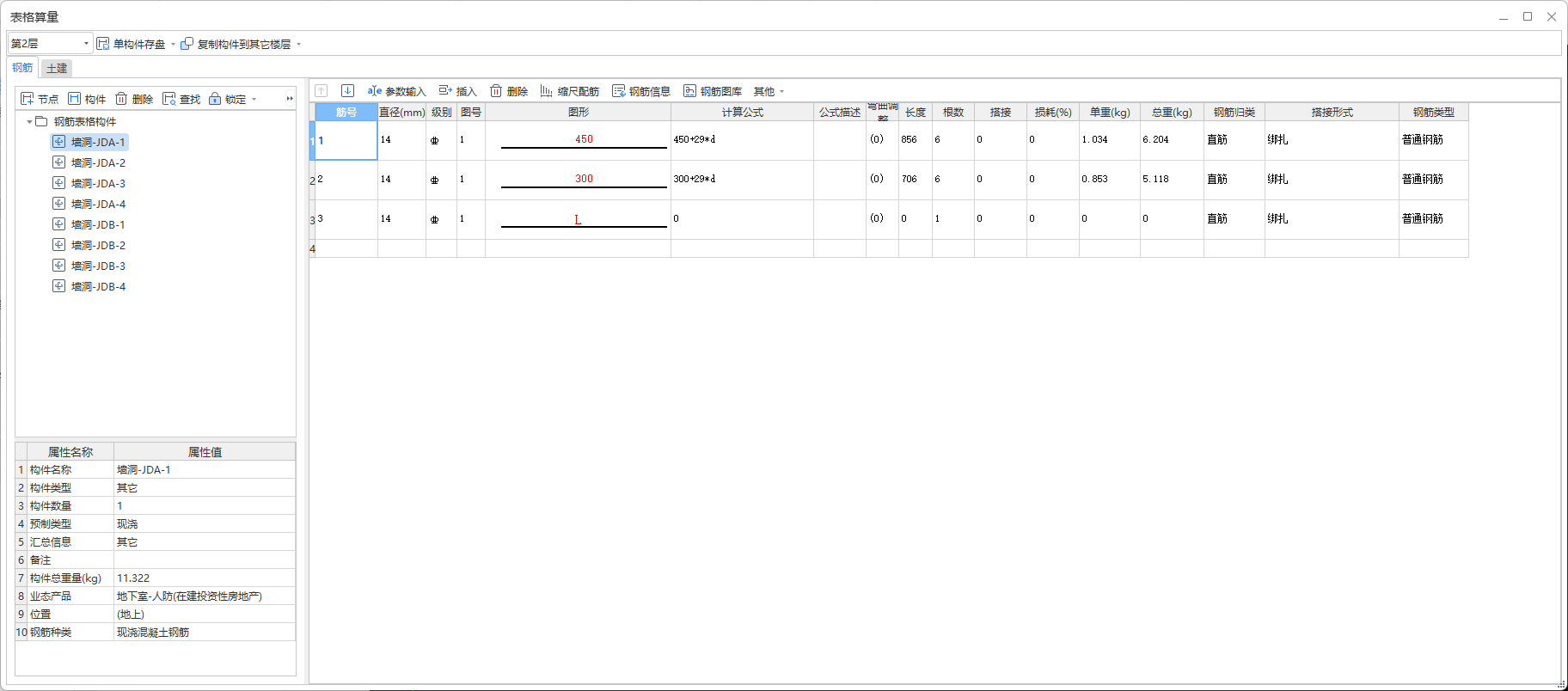
Task: Open the 单构件存盘 dropdown arrow
Action: (173, 44)
